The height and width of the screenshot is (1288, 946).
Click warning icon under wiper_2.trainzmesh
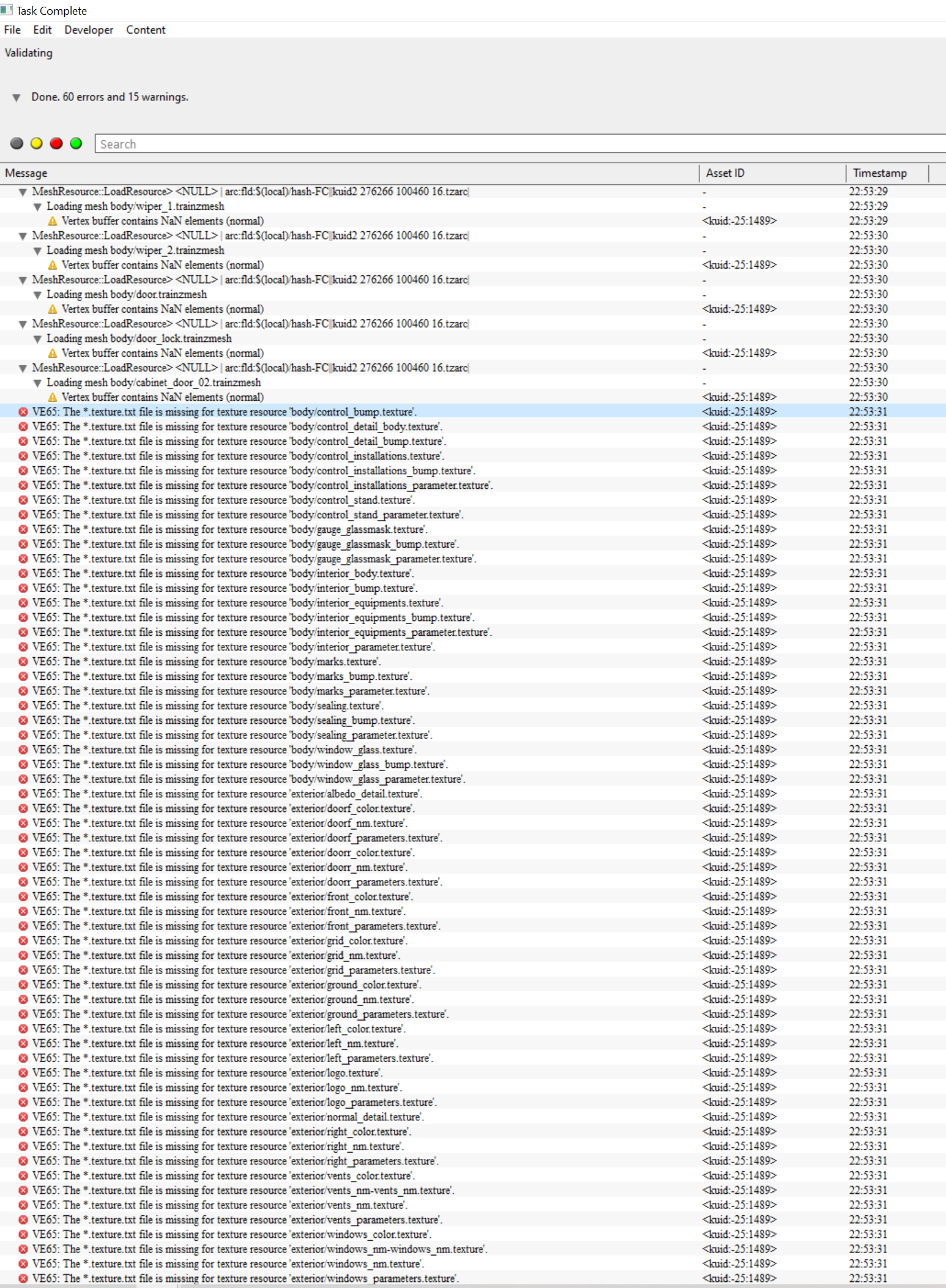(53, 265)
